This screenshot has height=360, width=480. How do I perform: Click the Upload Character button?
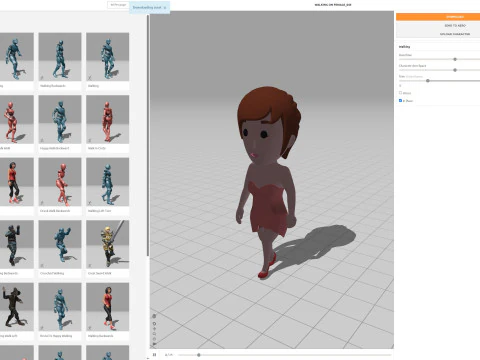(x=438, y=34)
